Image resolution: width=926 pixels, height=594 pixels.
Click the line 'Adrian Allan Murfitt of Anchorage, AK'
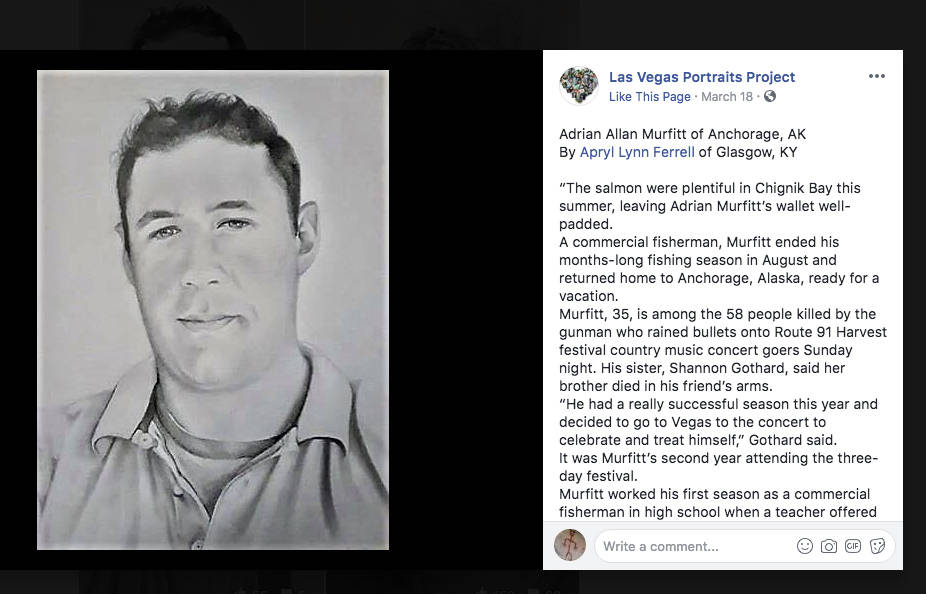click(x=682, y=135)
